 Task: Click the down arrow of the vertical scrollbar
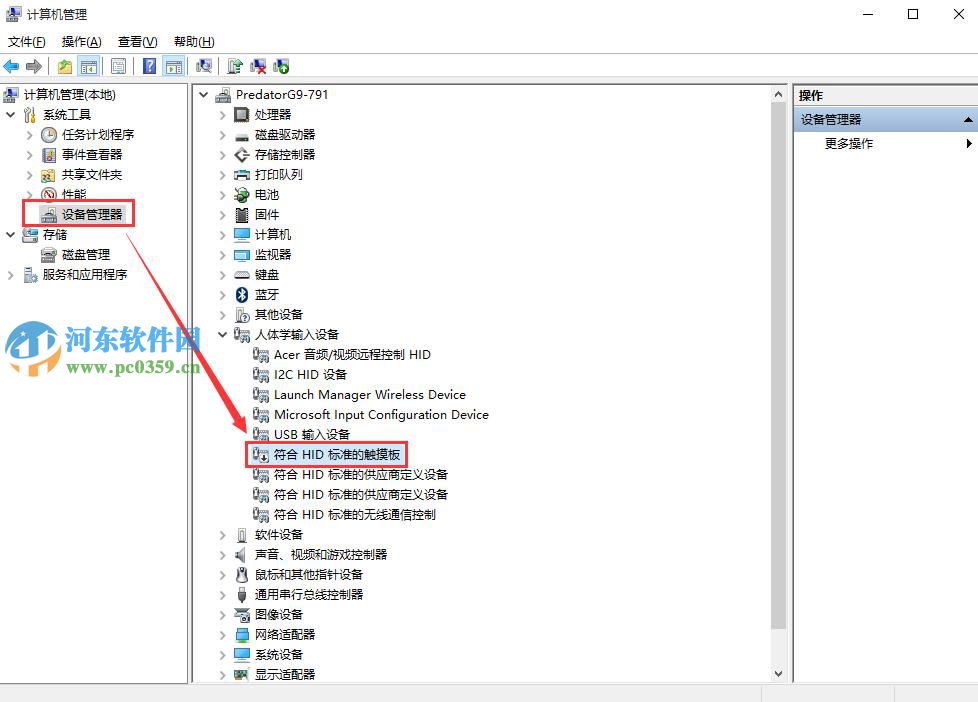coord(779,673)
